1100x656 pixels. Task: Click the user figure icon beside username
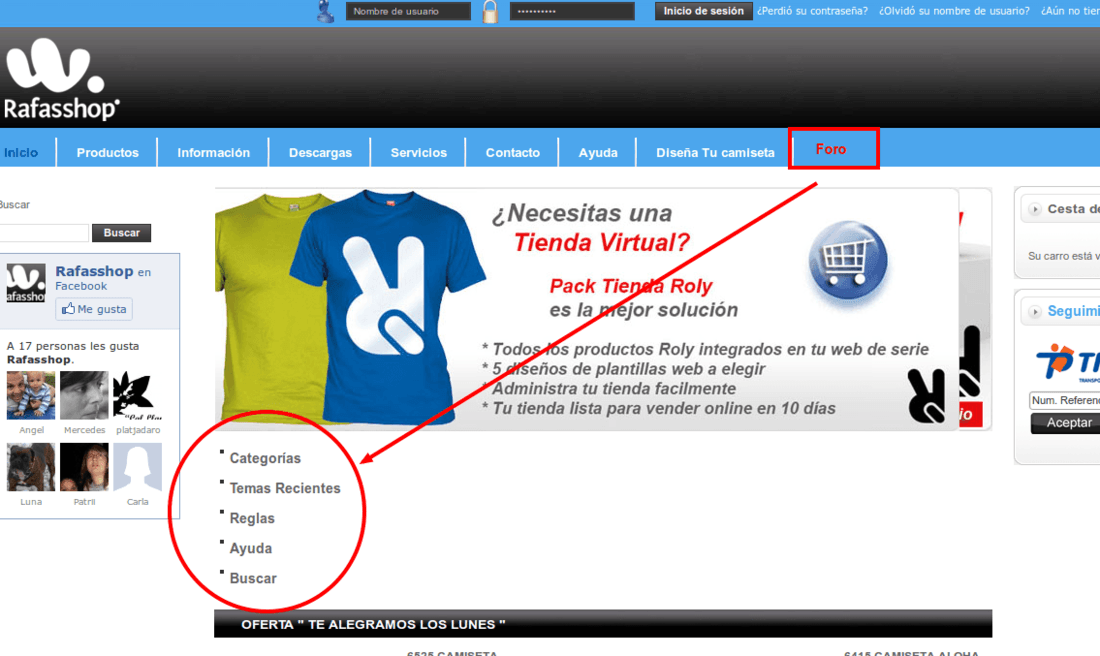click(326, 11)
